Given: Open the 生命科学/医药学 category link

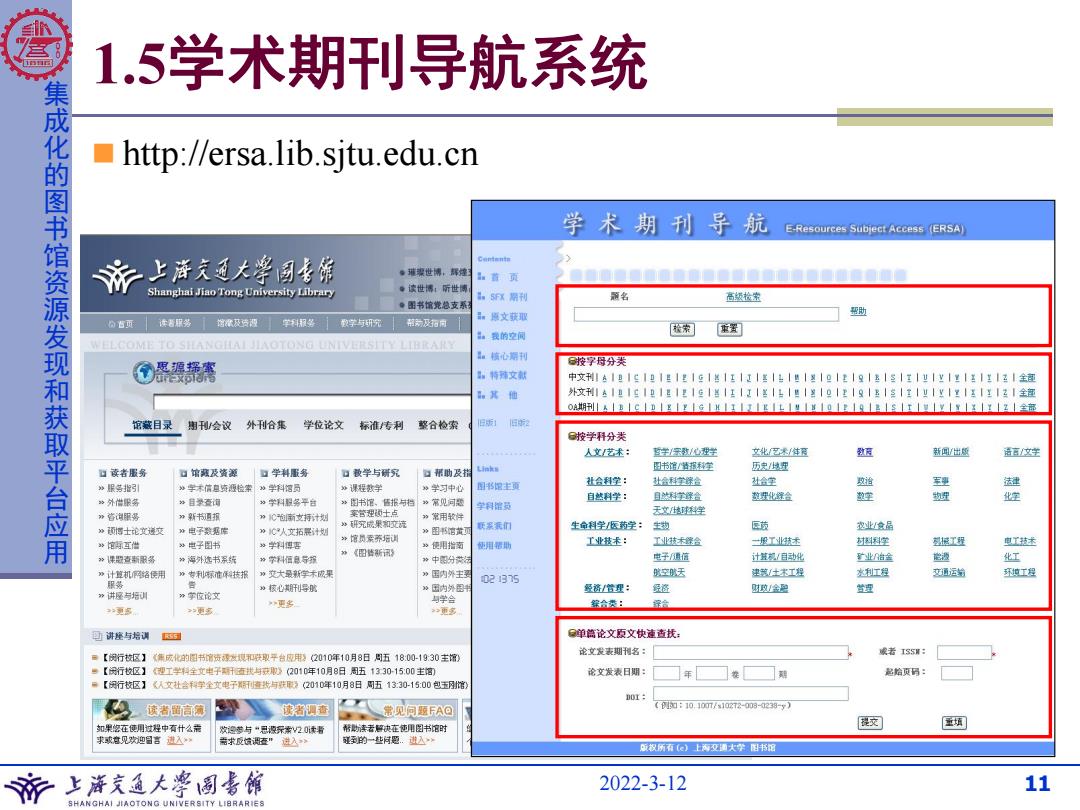Looking at the screenshot, I should 603,526.
